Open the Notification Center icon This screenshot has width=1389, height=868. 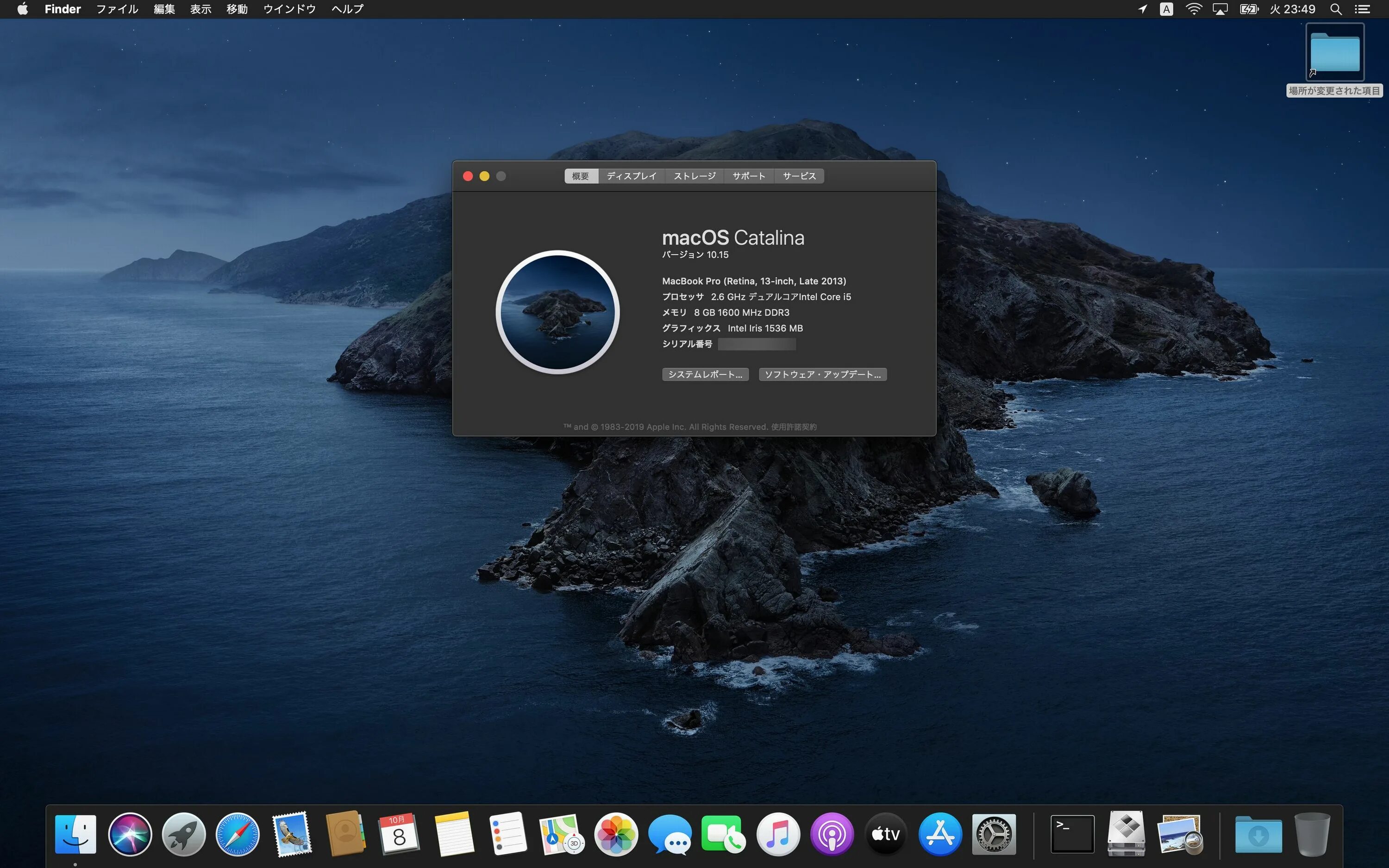click(x=1363, y=9)
